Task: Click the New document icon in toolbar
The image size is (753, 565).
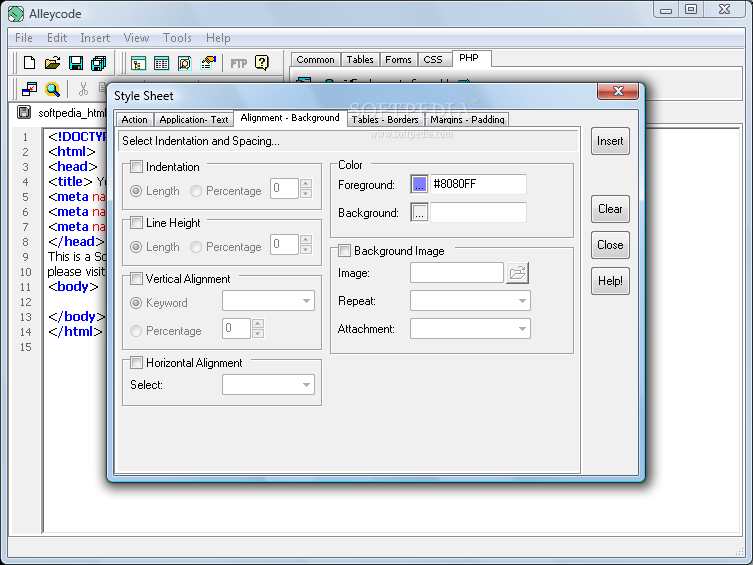Action: (x=29, y=63)
